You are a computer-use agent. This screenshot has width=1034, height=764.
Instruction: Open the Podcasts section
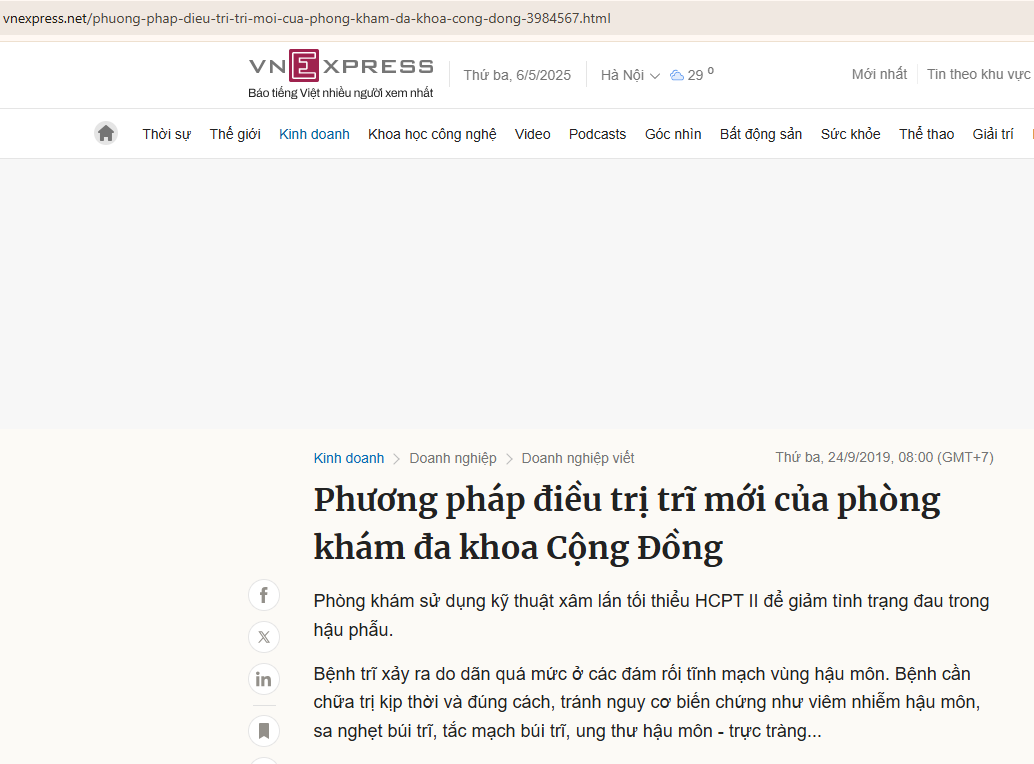click(x=597, y=134)
